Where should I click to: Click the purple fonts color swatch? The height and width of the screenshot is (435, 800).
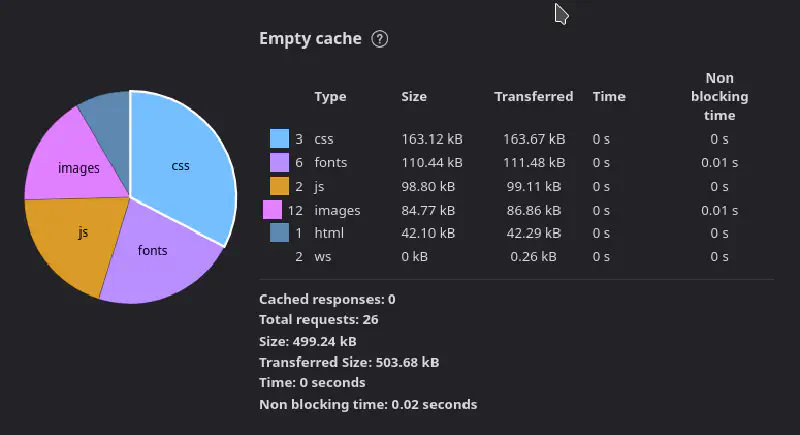coord(279,162)
